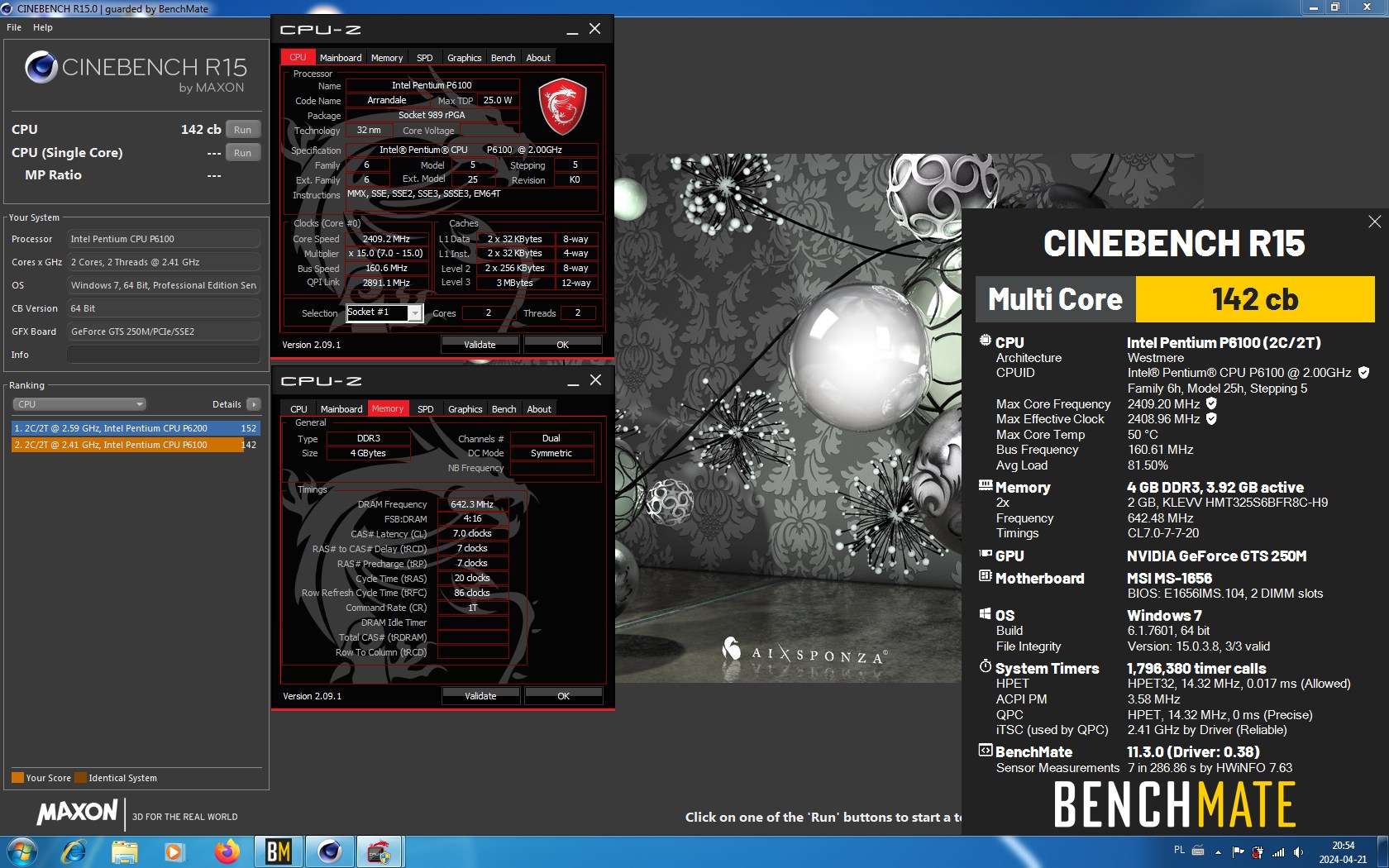Click the Core Speed value 2409.2 MHz
The height and width of the screenshot is (868, 1389).
(386, 239)
